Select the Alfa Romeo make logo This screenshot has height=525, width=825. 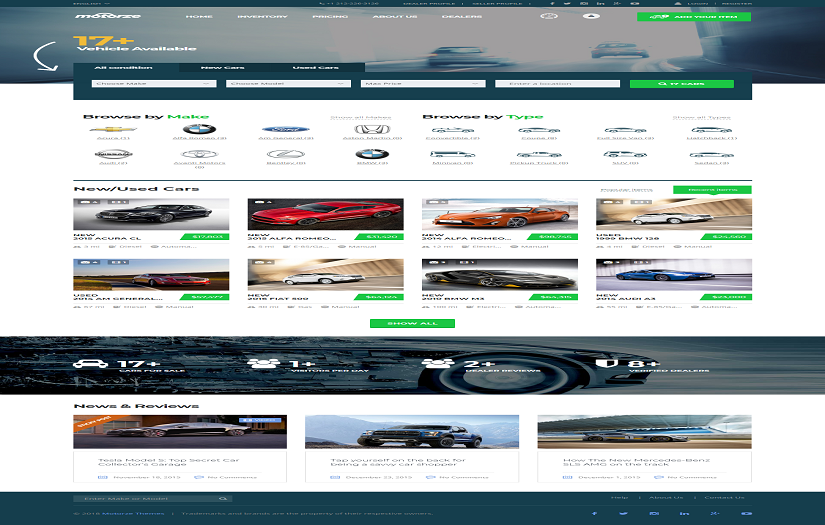pos(199,129)
